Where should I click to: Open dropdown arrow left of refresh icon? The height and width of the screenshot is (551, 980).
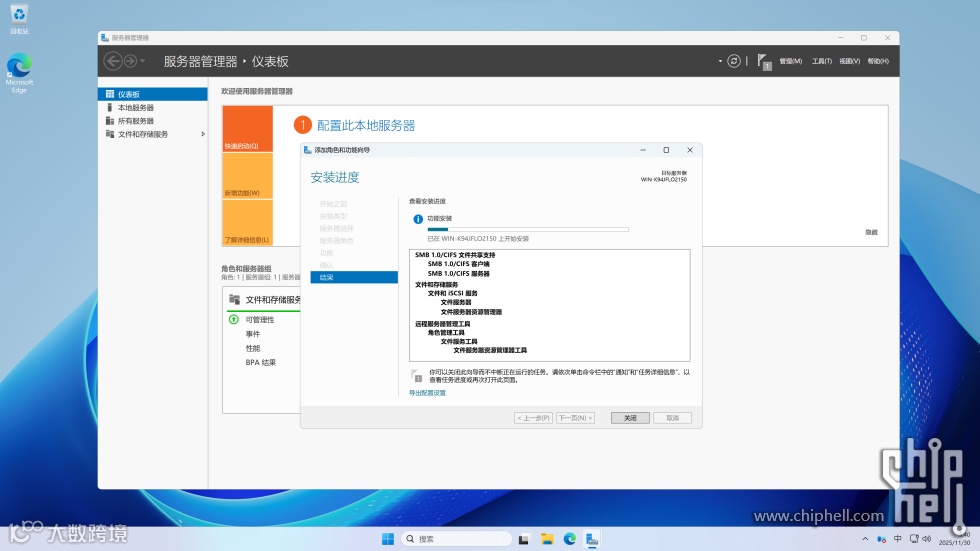click(x=720, y=61)
